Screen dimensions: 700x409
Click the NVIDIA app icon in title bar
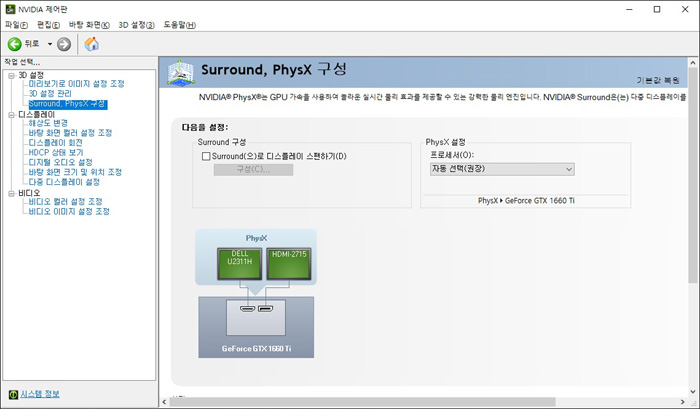(x=10, y=9)
